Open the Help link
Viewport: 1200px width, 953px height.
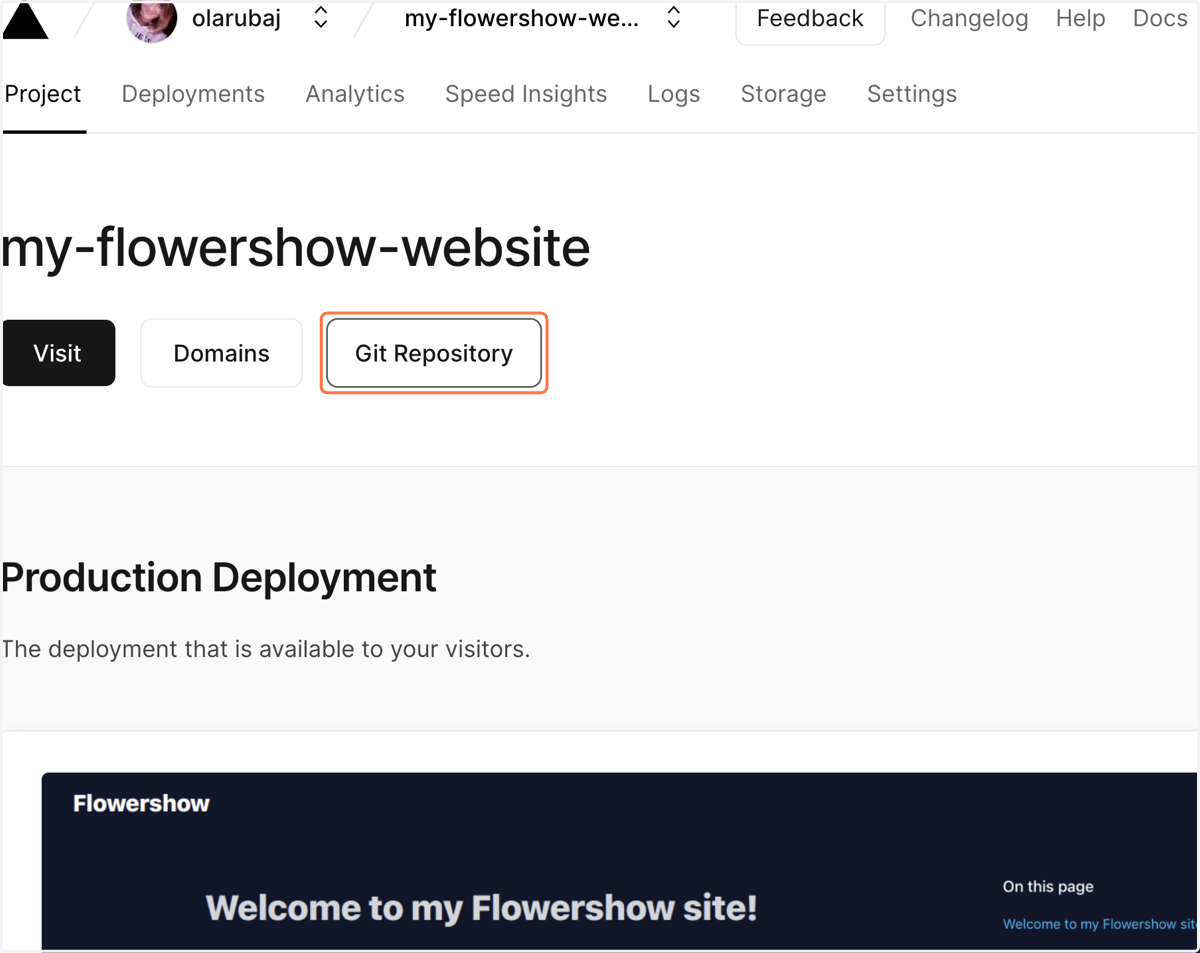tap(1081, 18)
